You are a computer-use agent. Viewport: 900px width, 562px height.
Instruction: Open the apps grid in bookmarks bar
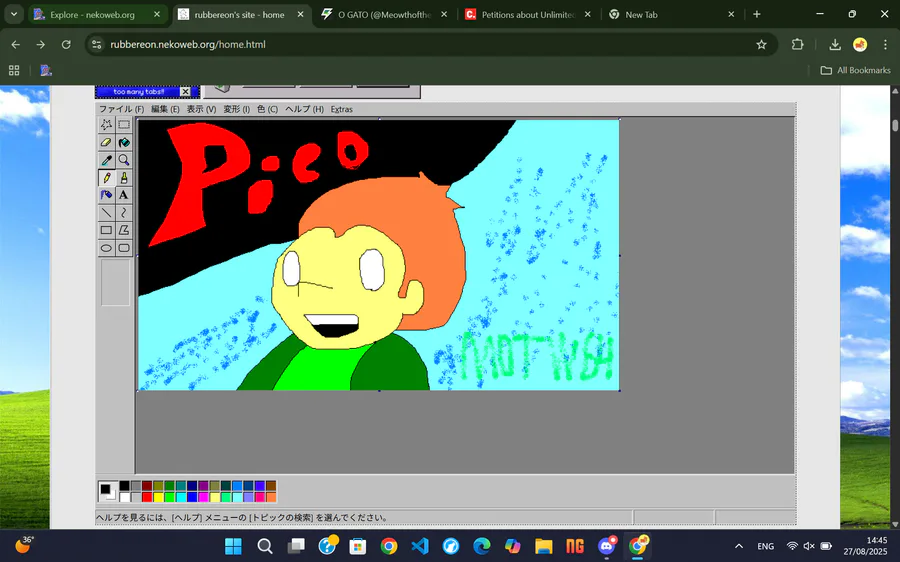pos(14,70)
